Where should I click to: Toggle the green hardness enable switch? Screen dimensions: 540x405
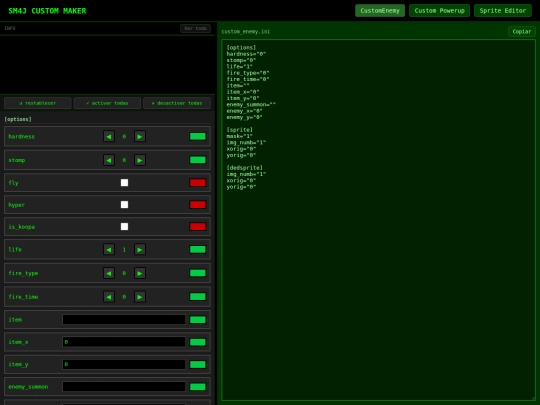(x=198, y=136)
